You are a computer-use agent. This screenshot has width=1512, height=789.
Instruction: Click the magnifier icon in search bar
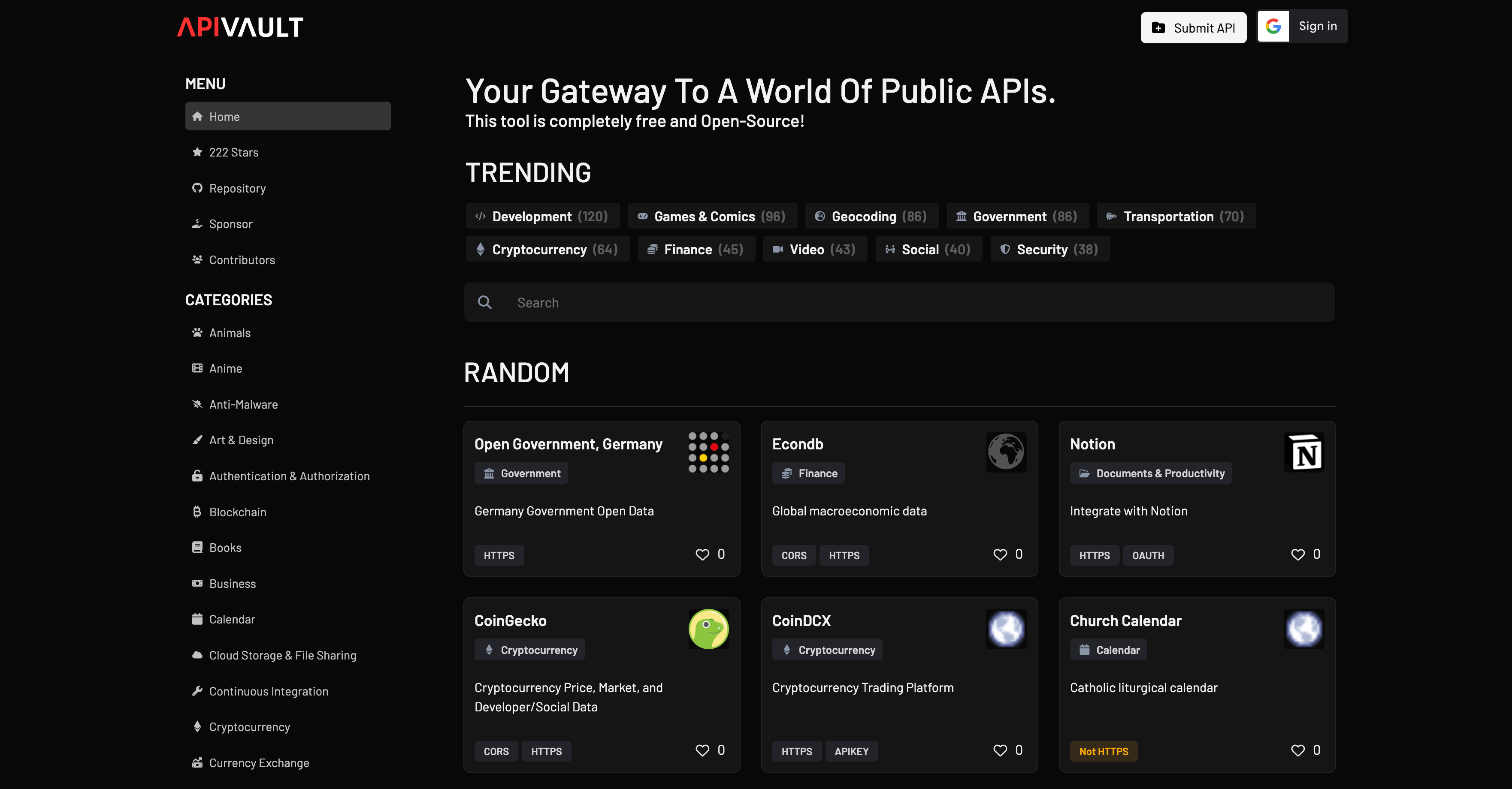tap(485, 302)
